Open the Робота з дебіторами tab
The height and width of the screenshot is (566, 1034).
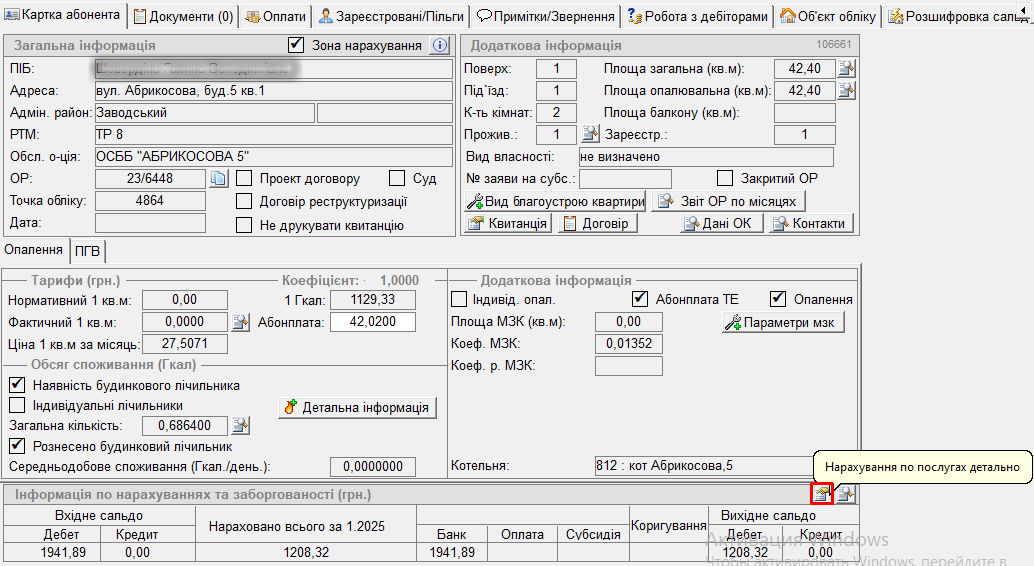coord(698,16)
